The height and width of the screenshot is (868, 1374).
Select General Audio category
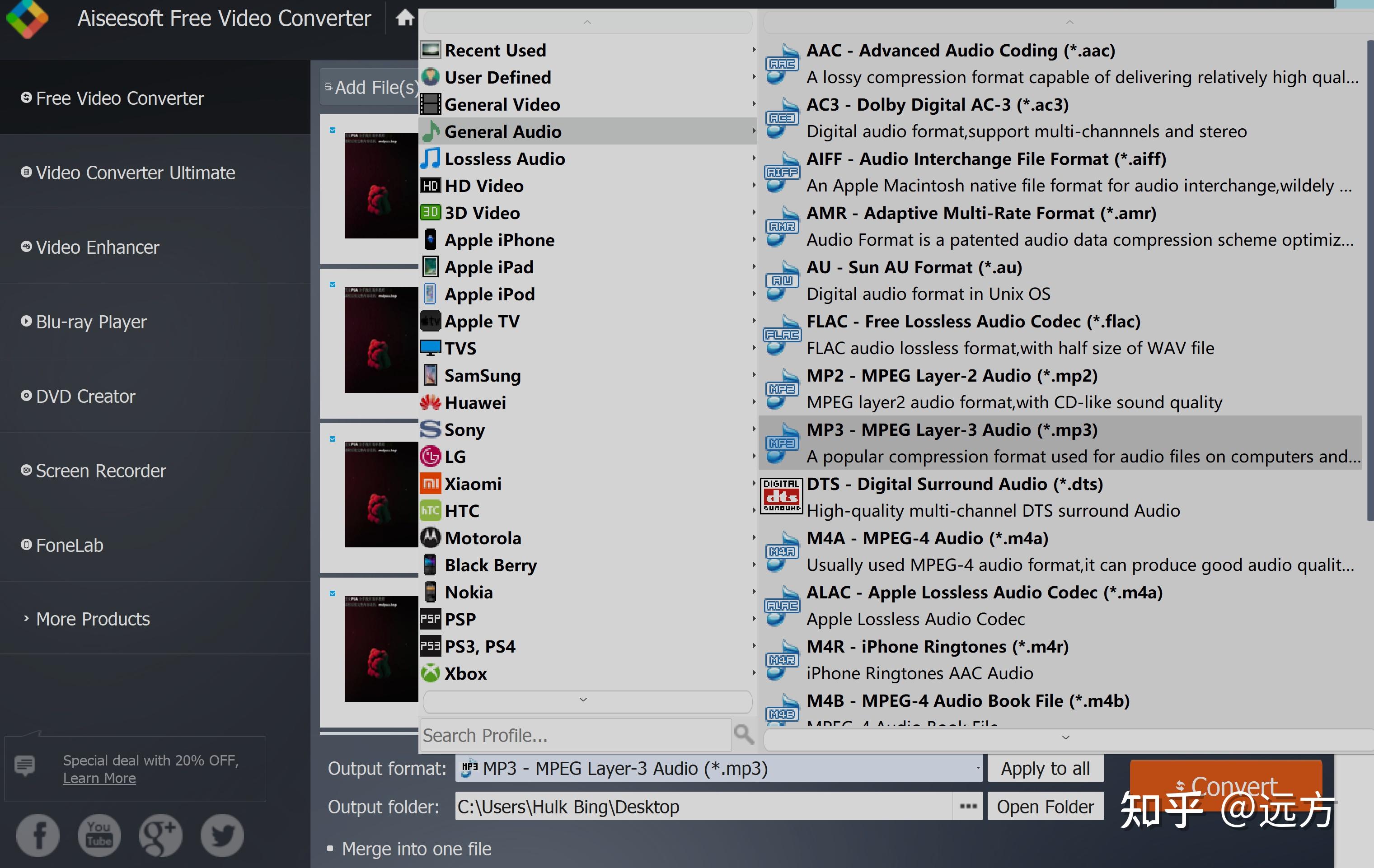coord(588,131)
